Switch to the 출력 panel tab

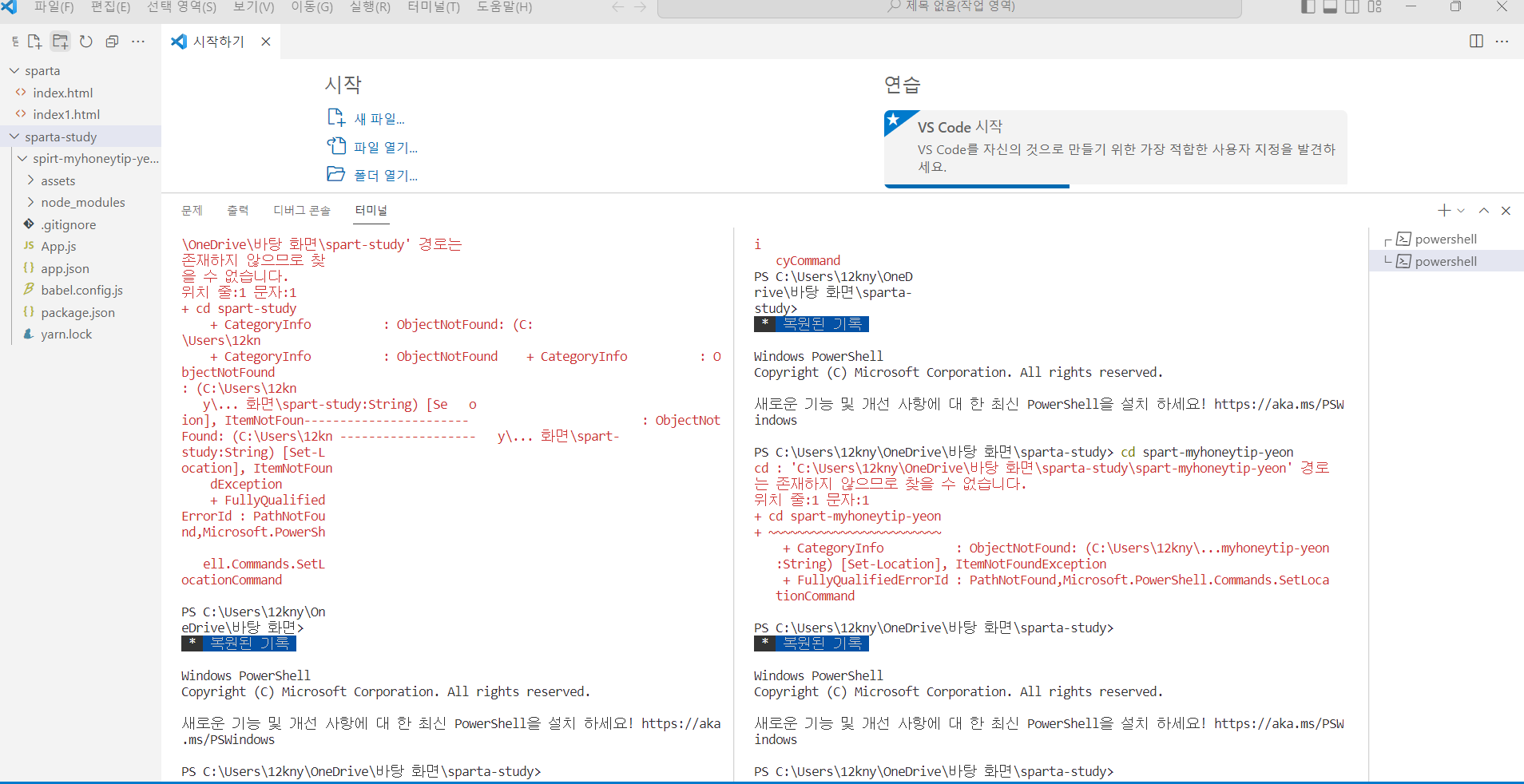[x=238, y=210]
